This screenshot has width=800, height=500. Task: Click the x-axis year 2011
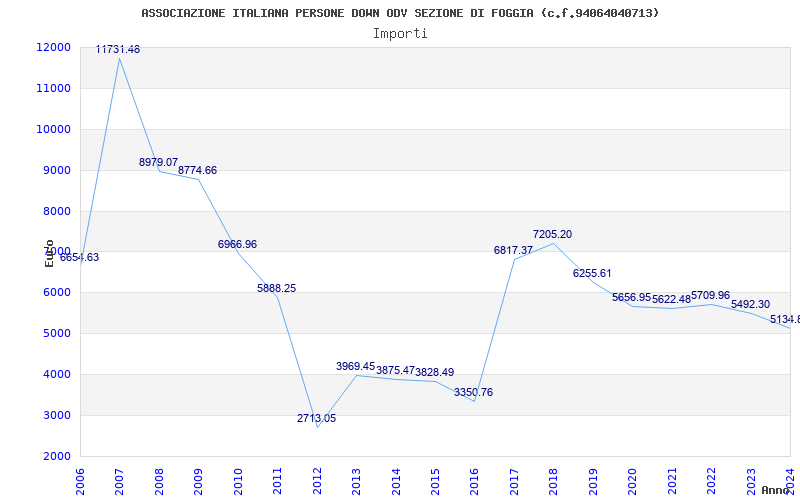pos(278,481)
